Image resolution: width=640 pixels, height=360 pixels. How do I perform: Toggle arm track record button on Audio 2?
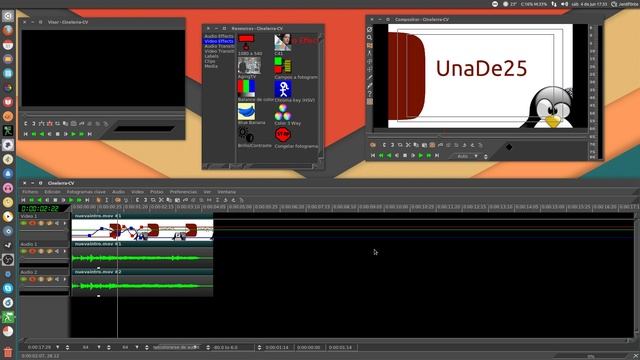[32, 279]
